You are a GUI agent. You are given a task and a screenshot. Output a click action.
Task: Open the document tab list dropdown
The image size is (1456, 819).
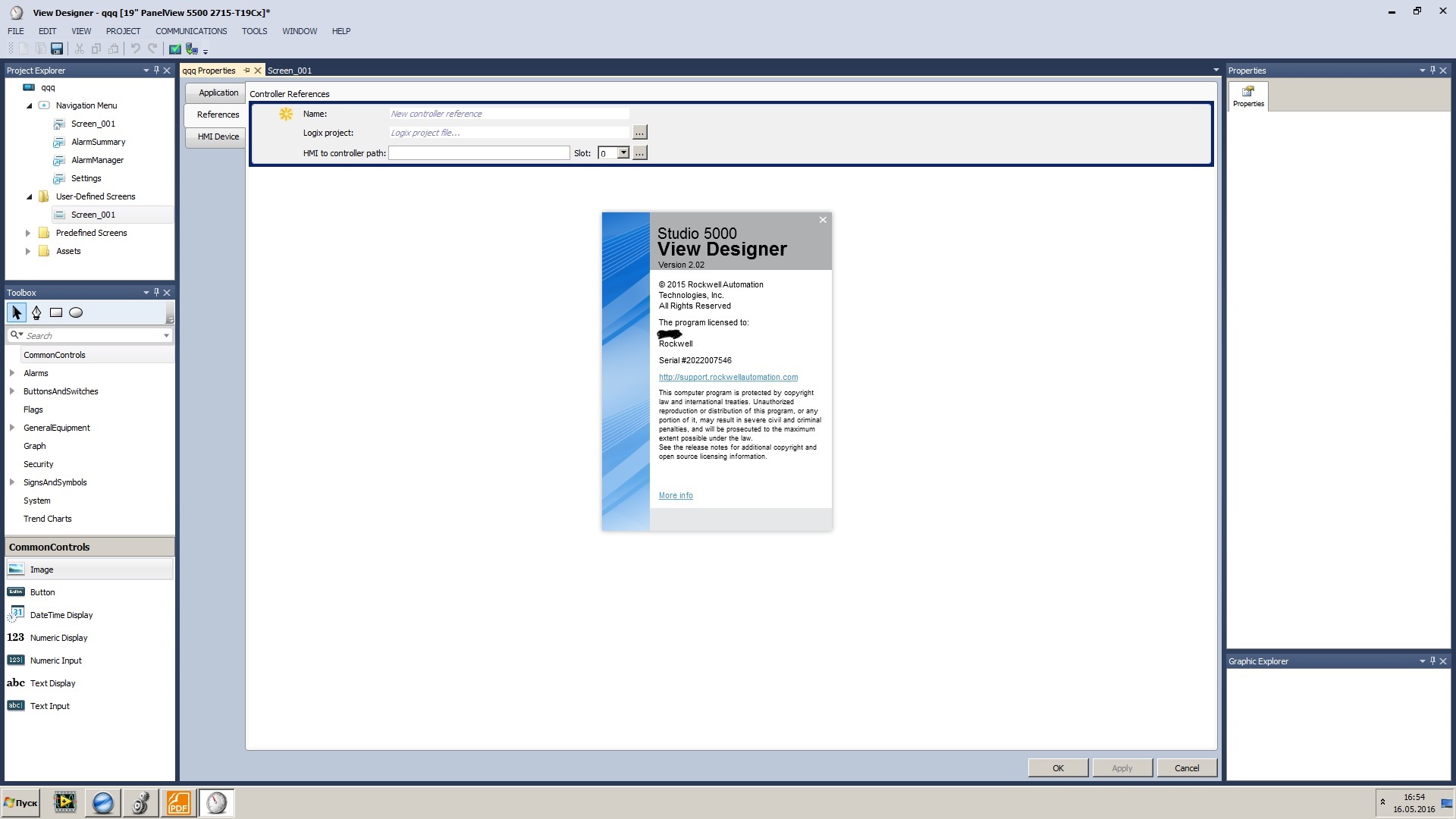point(1216,70)
